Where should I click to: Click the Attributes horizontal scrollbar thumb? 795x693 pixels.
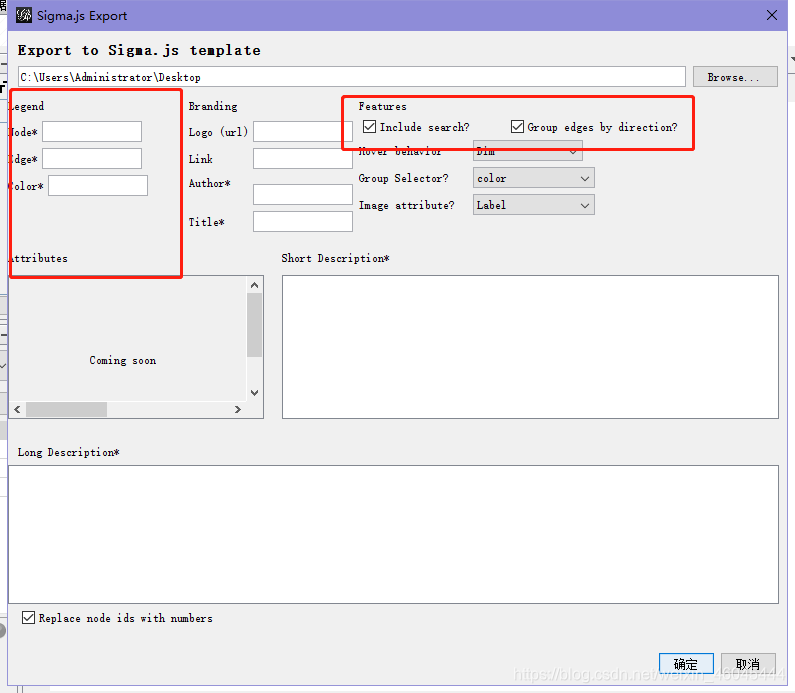point(66,409)
